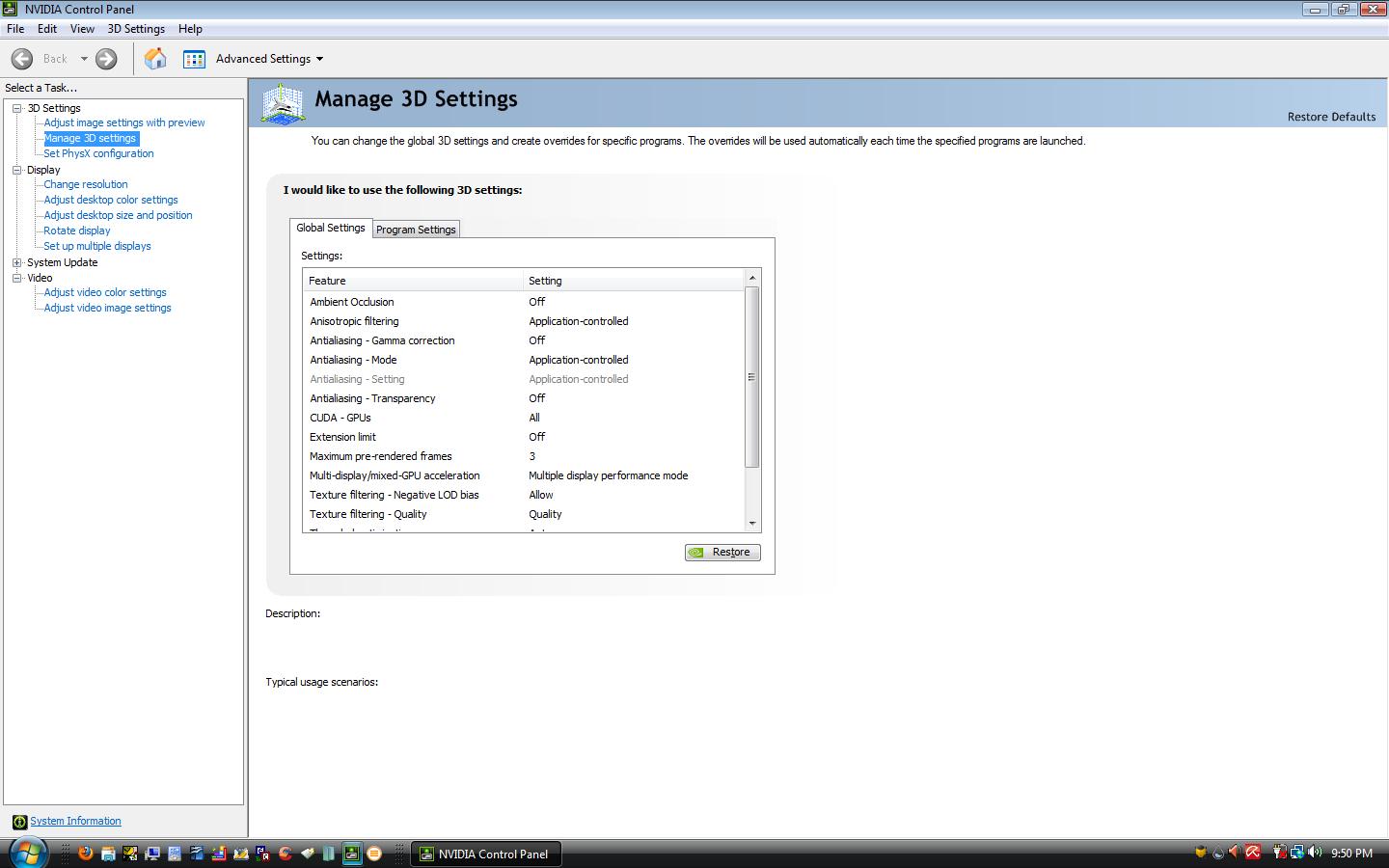
Task: Click the Restore button
Action: click(x=722, y=553)
